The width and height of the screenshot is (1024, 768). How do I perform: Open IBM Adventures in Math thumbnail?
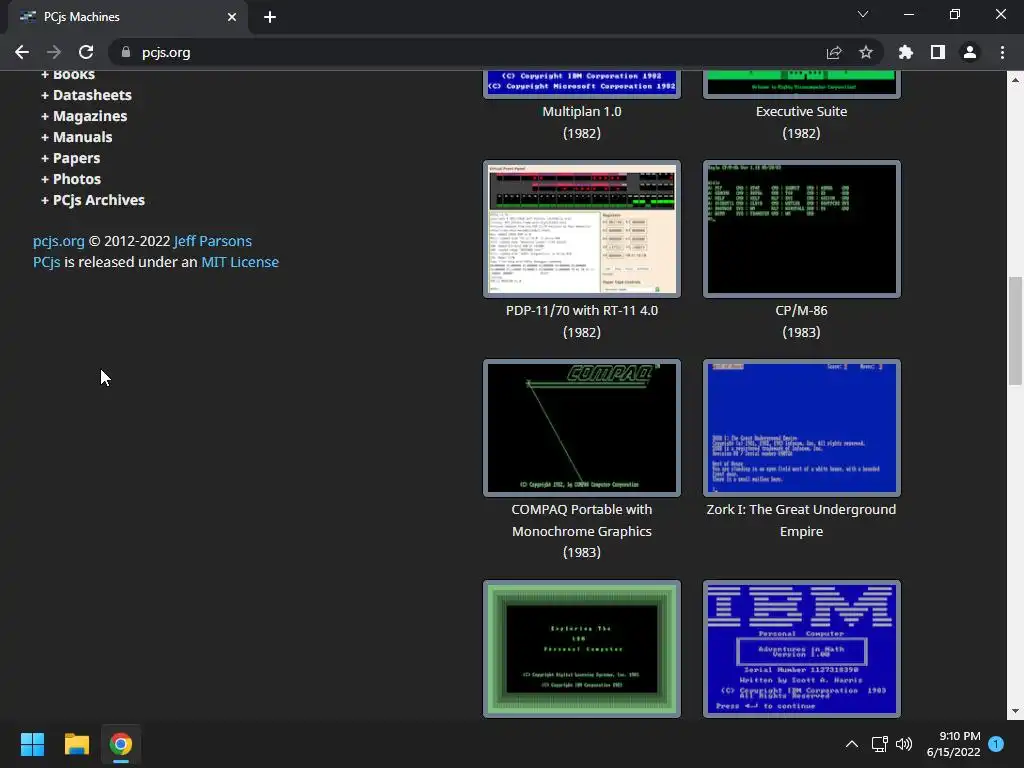point(801,648)
